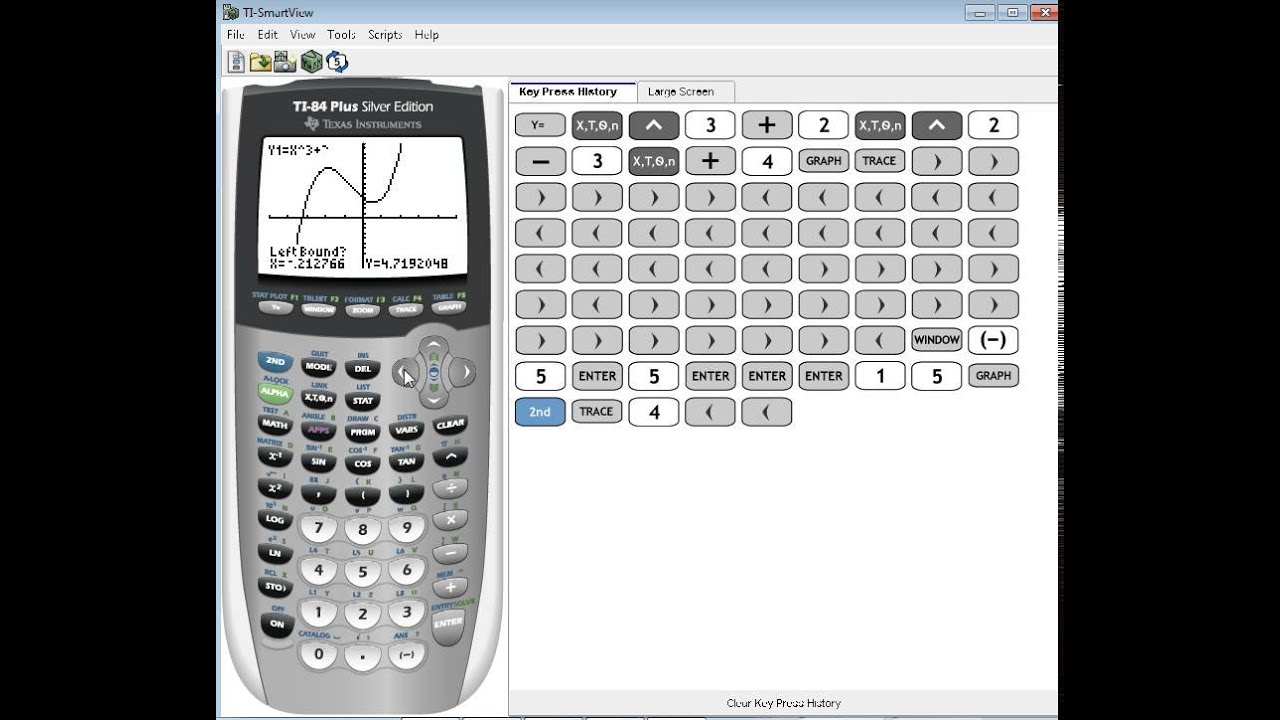Click the calculator's STAT key
Screen dimensions: 1280x720
(363, 401)
